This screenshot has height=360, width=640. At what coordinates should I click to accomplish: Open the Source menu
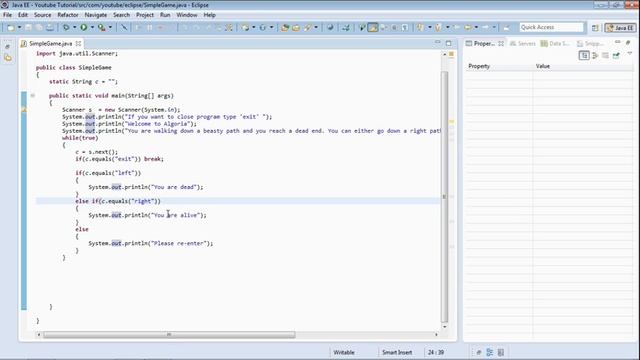pos(42,15)
